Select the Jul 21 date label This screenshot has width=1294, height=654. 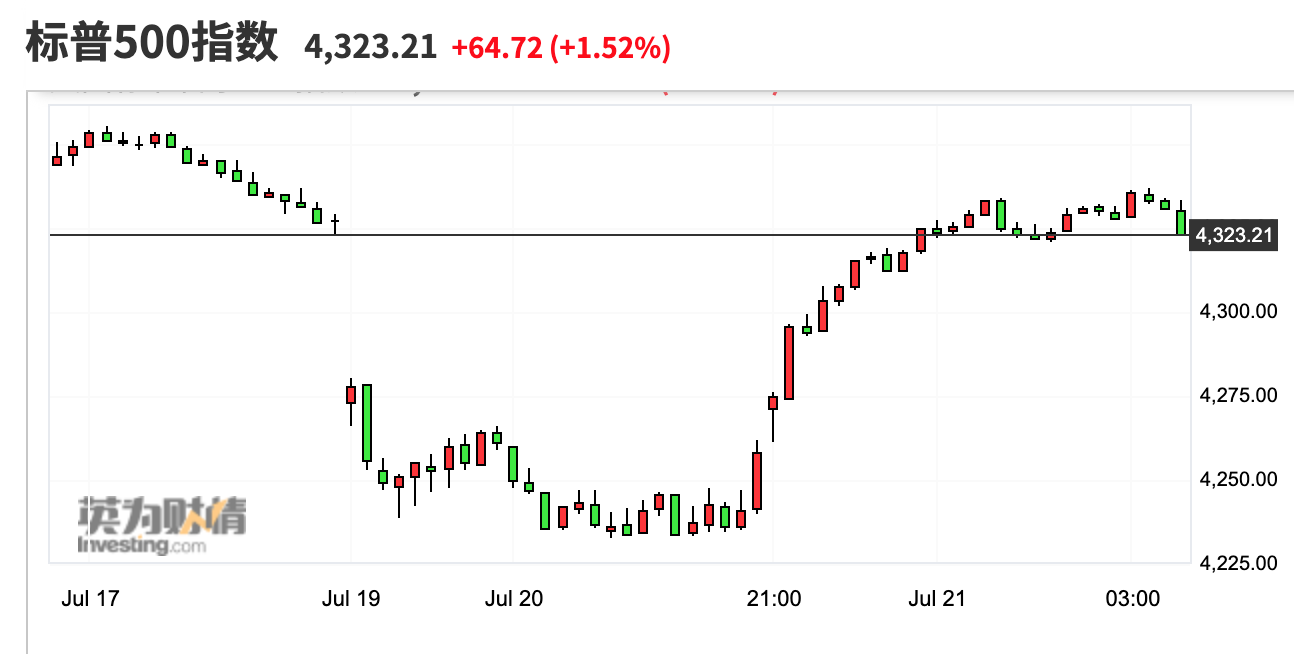(x=936, y=599)
